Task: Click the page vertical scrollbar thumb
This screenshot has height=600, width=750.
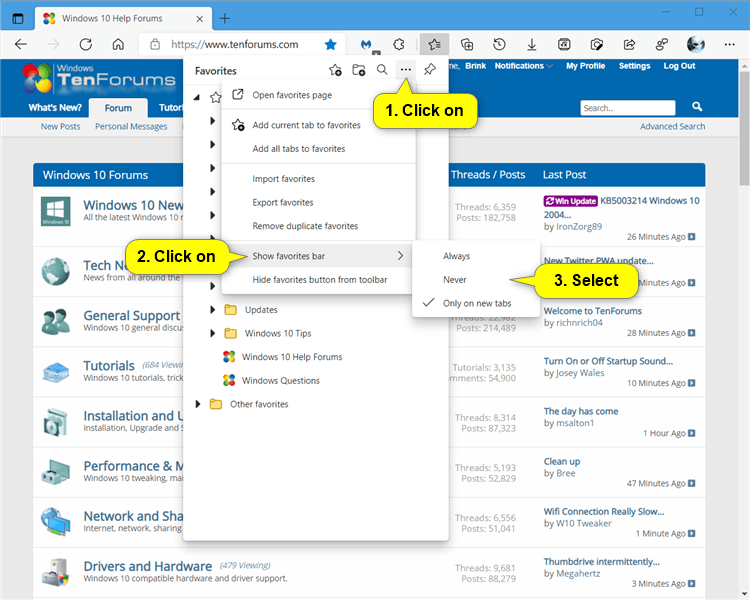Action: pos(744,128)
